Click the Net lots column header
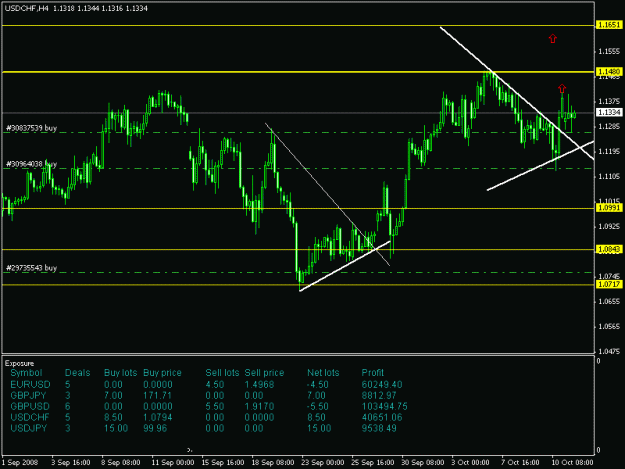 [x=323, y=373]
